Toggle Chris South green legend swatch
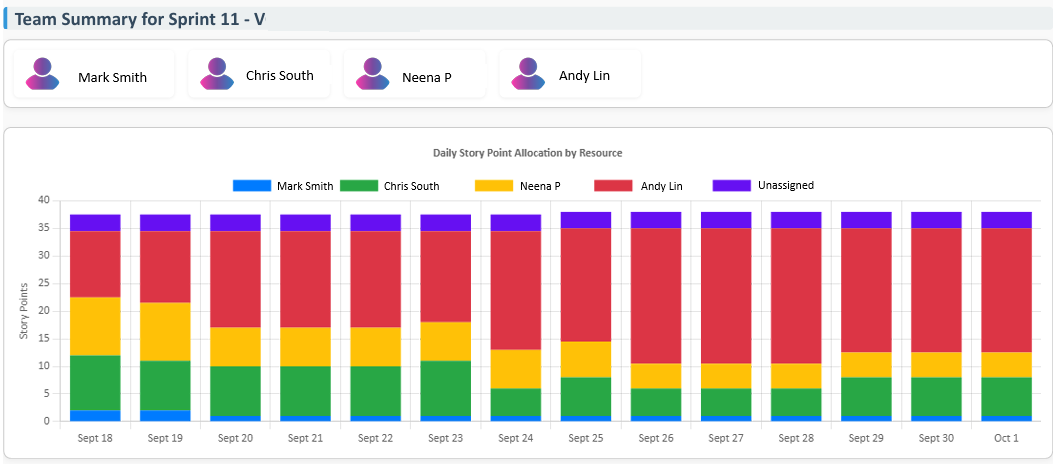 (359, 186)
